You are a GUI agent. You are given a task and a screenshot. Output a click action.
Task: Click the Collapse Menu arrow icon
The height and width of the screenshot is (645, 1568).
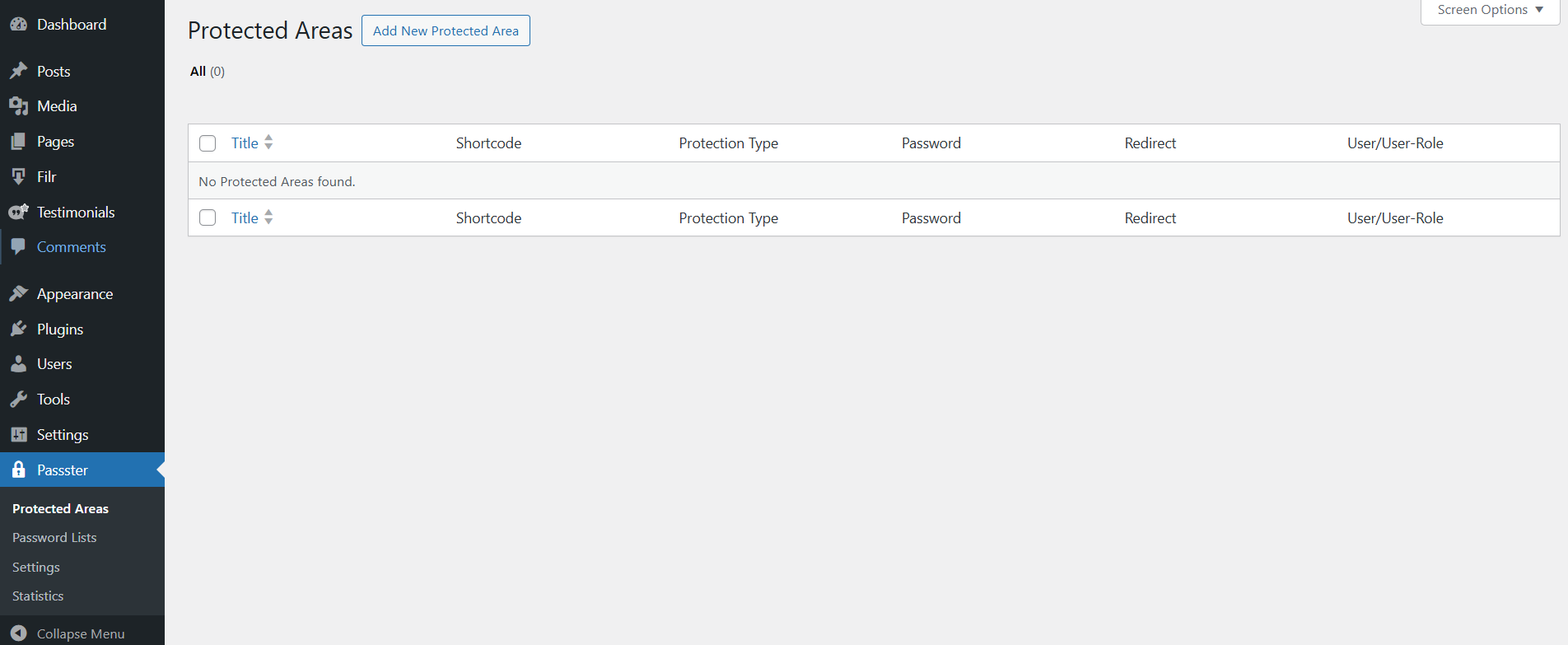coord(18,633)
